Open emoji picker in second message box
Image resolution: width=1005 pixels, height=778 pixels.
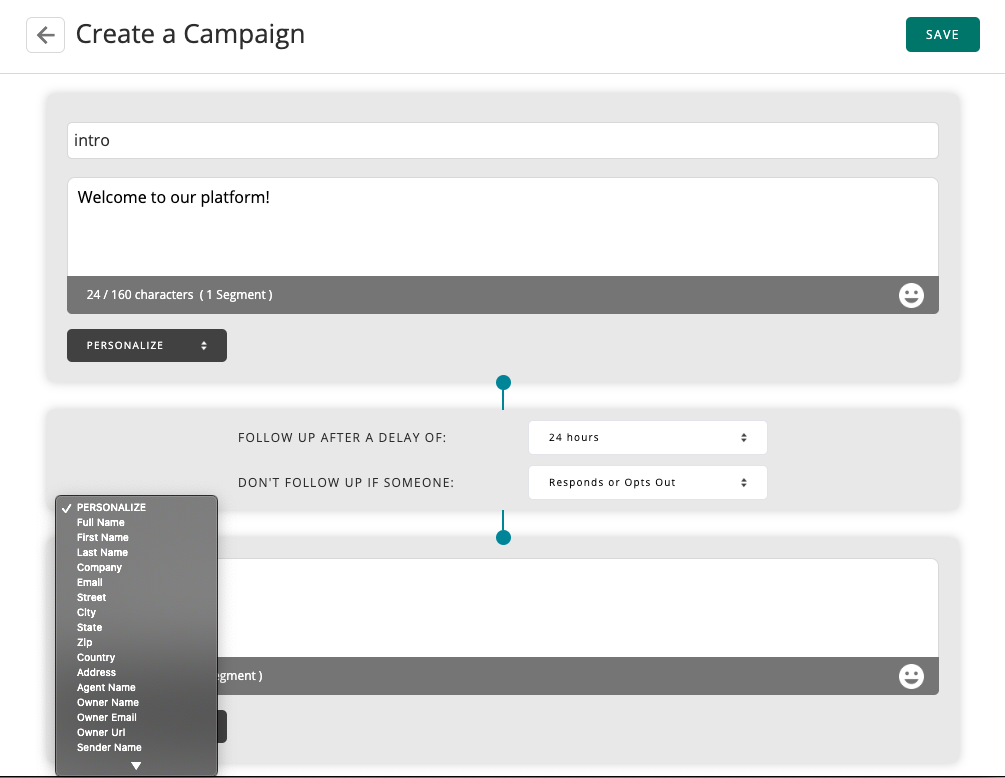(911, 677)
